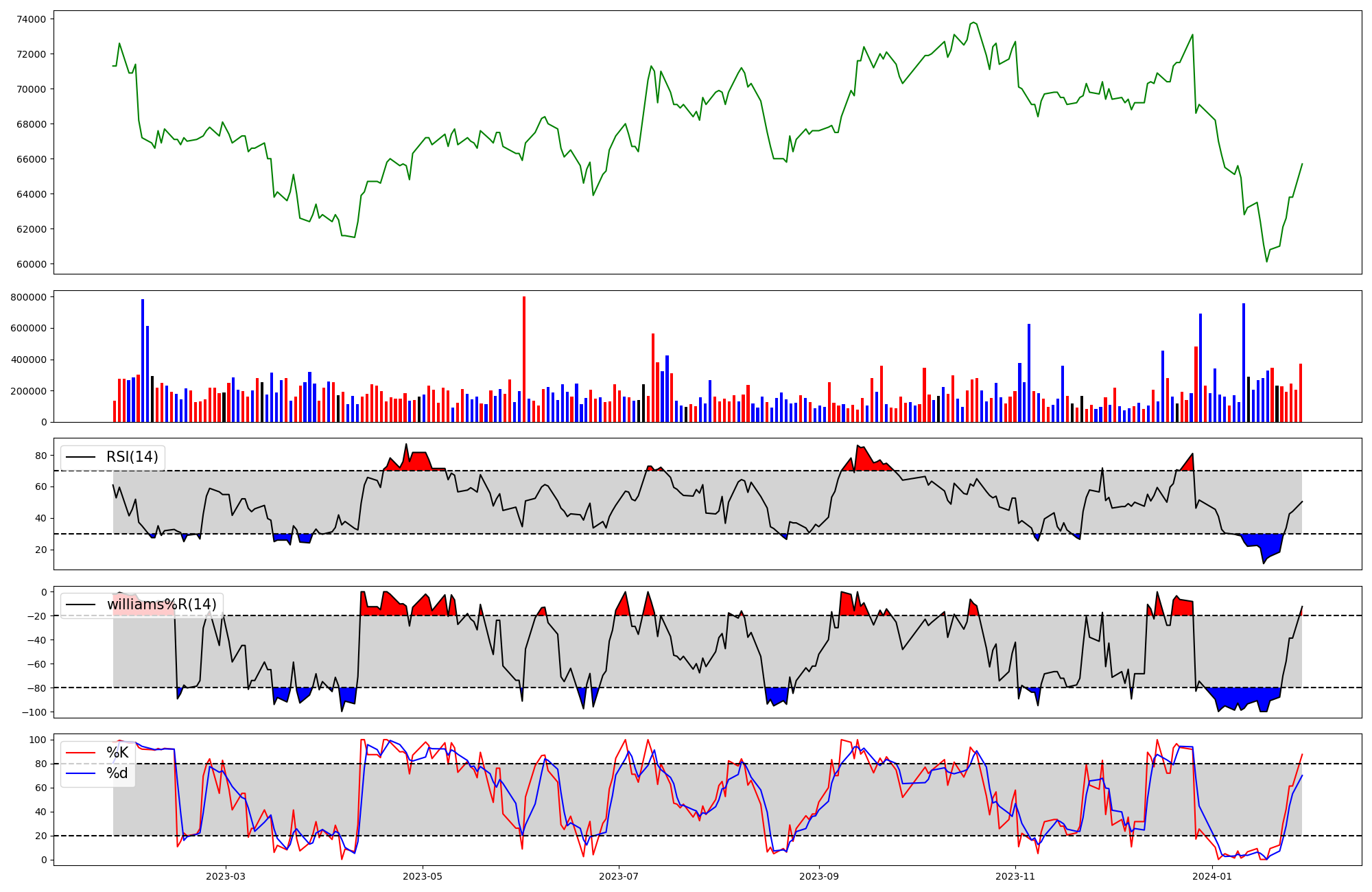Click the 60000 price axis tick label

[32, 264]
